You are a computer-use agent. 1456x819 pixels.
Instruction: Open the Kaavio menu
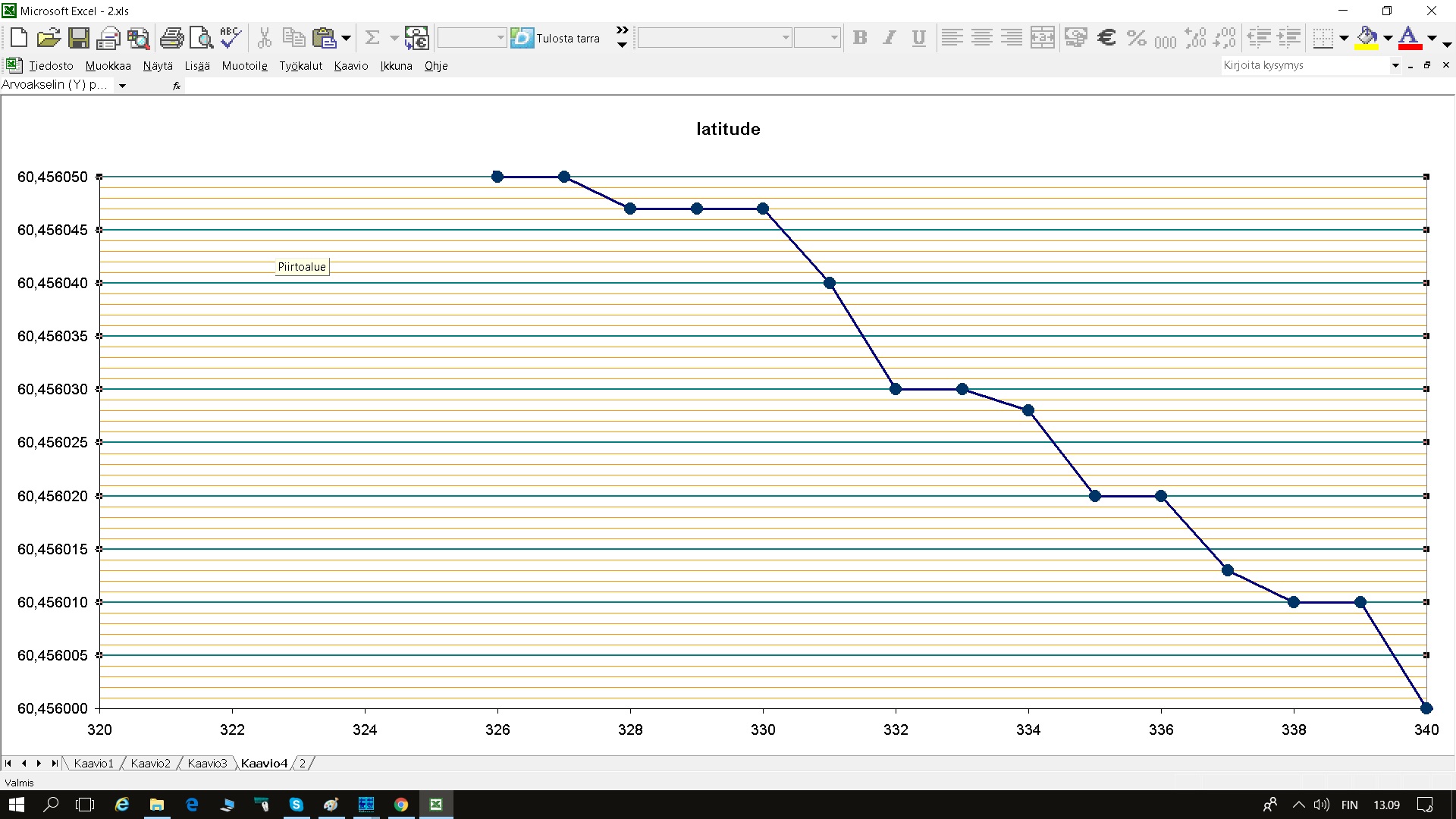[350, 66]
